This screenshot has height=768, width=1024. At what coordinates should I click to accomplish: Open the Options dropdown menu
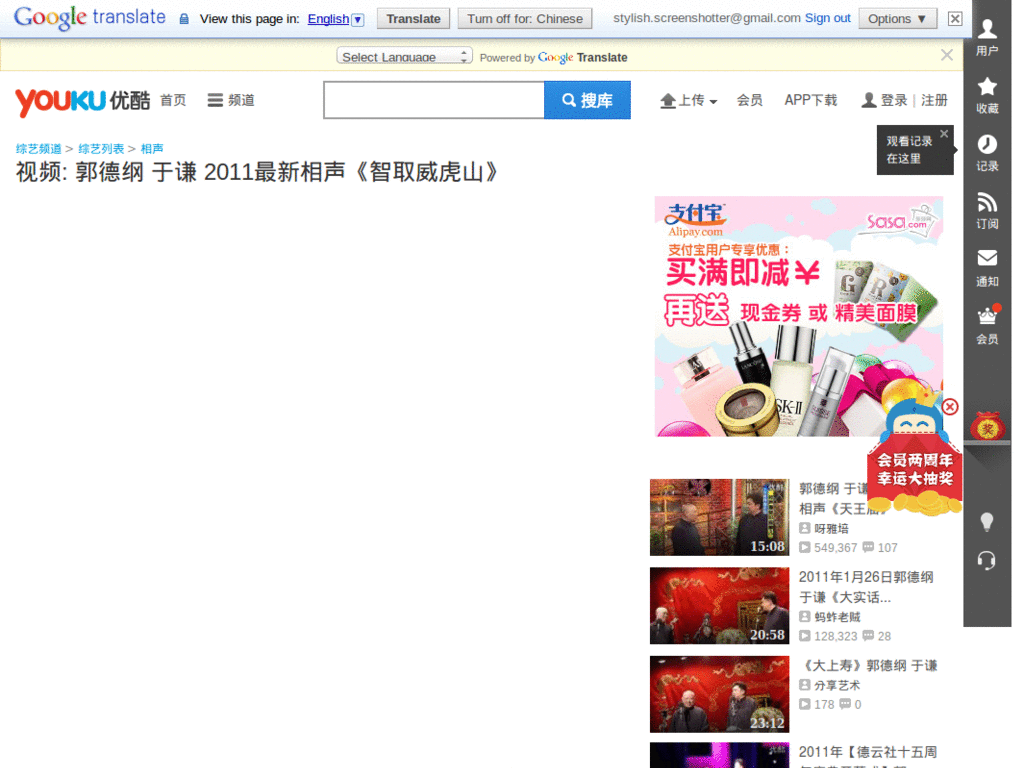coord(897,18)
